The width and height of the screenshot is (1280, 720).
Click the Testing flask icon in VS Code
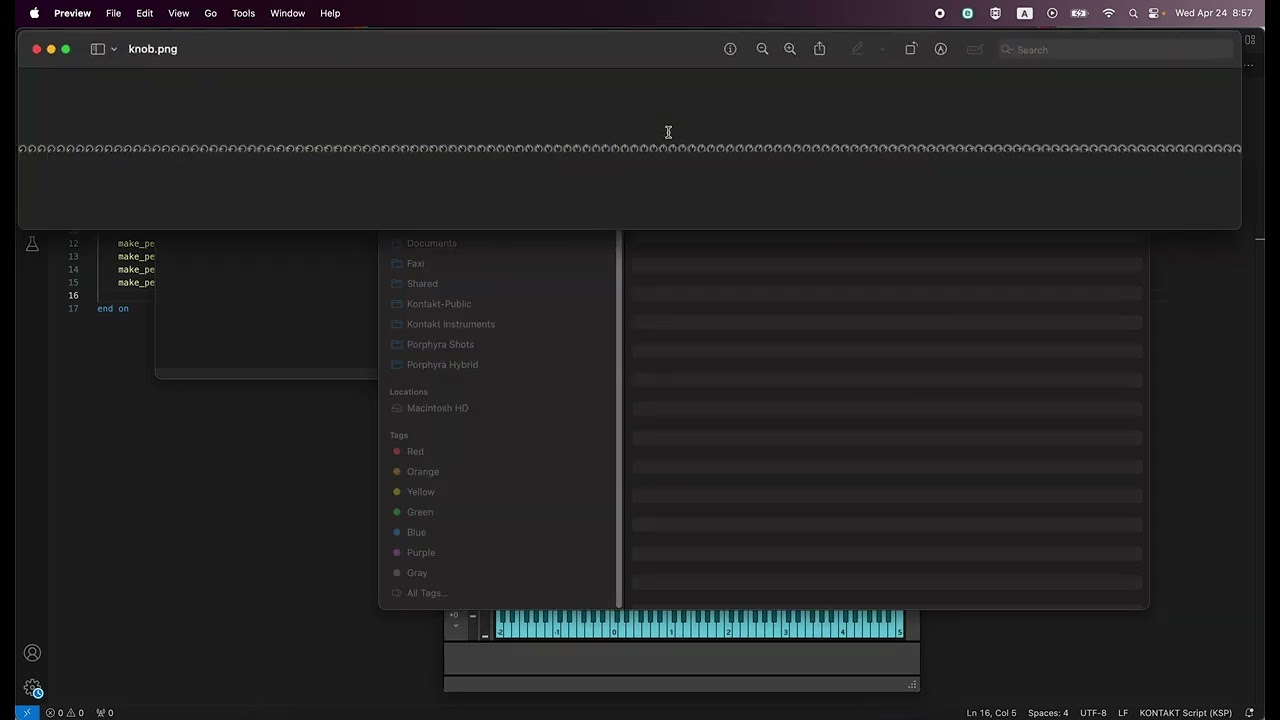point(32,244)
